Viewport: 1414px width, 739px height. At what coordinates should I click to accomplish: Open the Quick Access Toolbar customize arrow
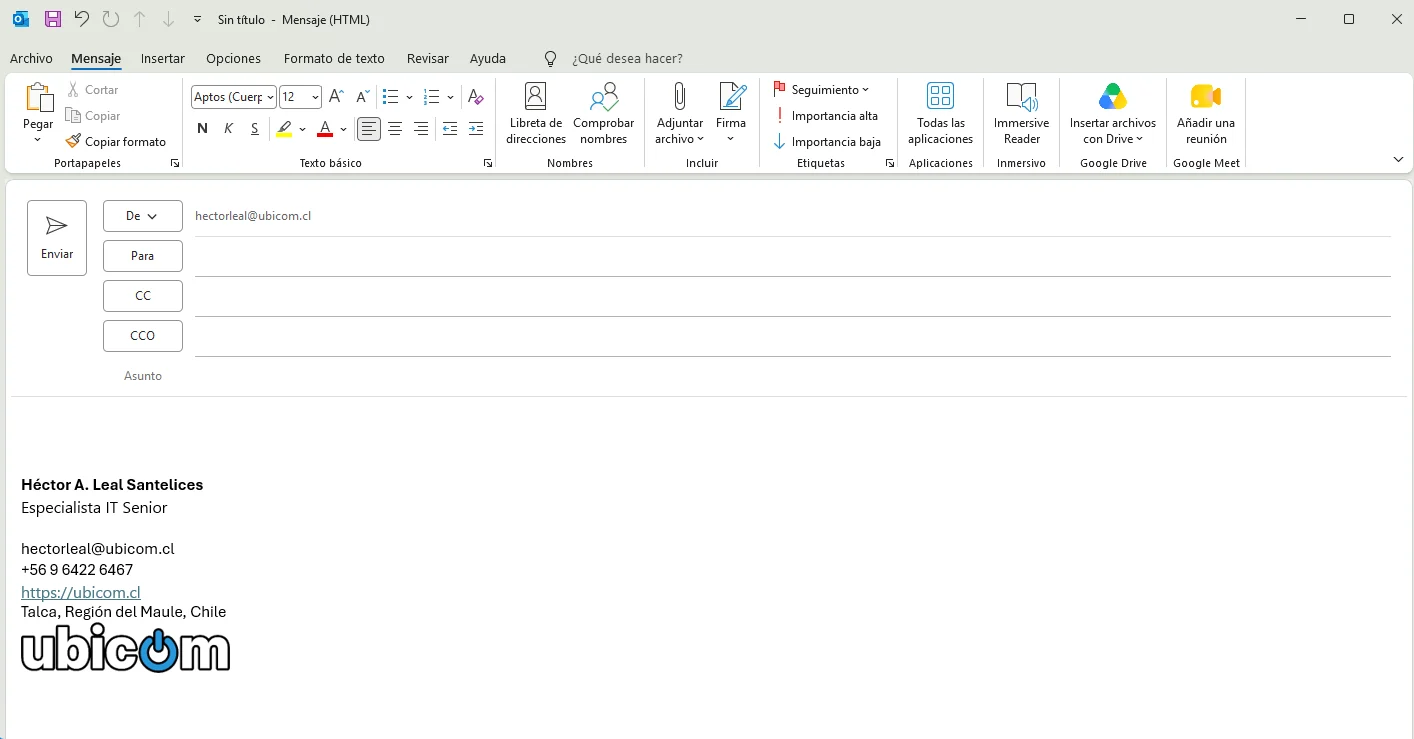click(x=197, y=20)
